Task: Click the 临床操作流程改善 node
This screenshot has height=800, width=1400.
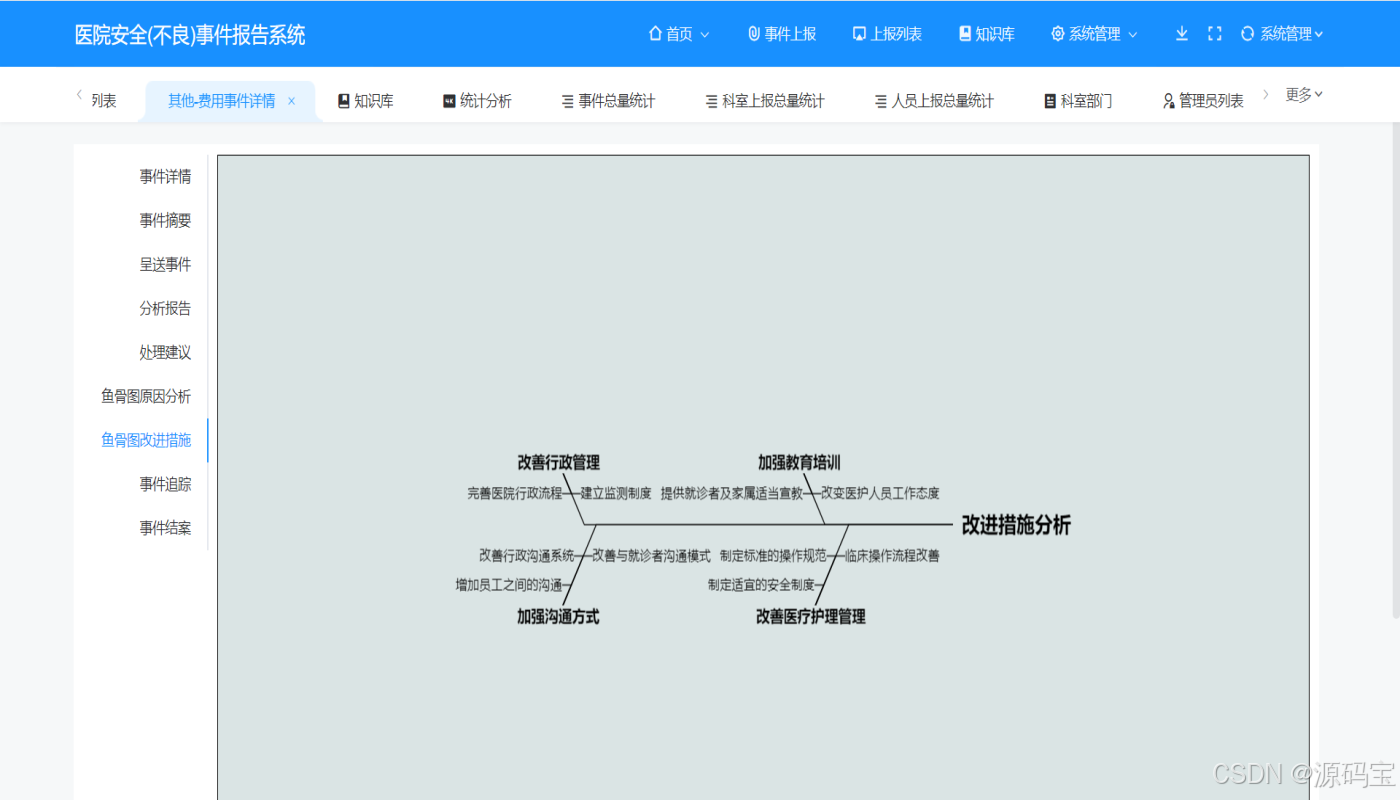Action: 892,555
